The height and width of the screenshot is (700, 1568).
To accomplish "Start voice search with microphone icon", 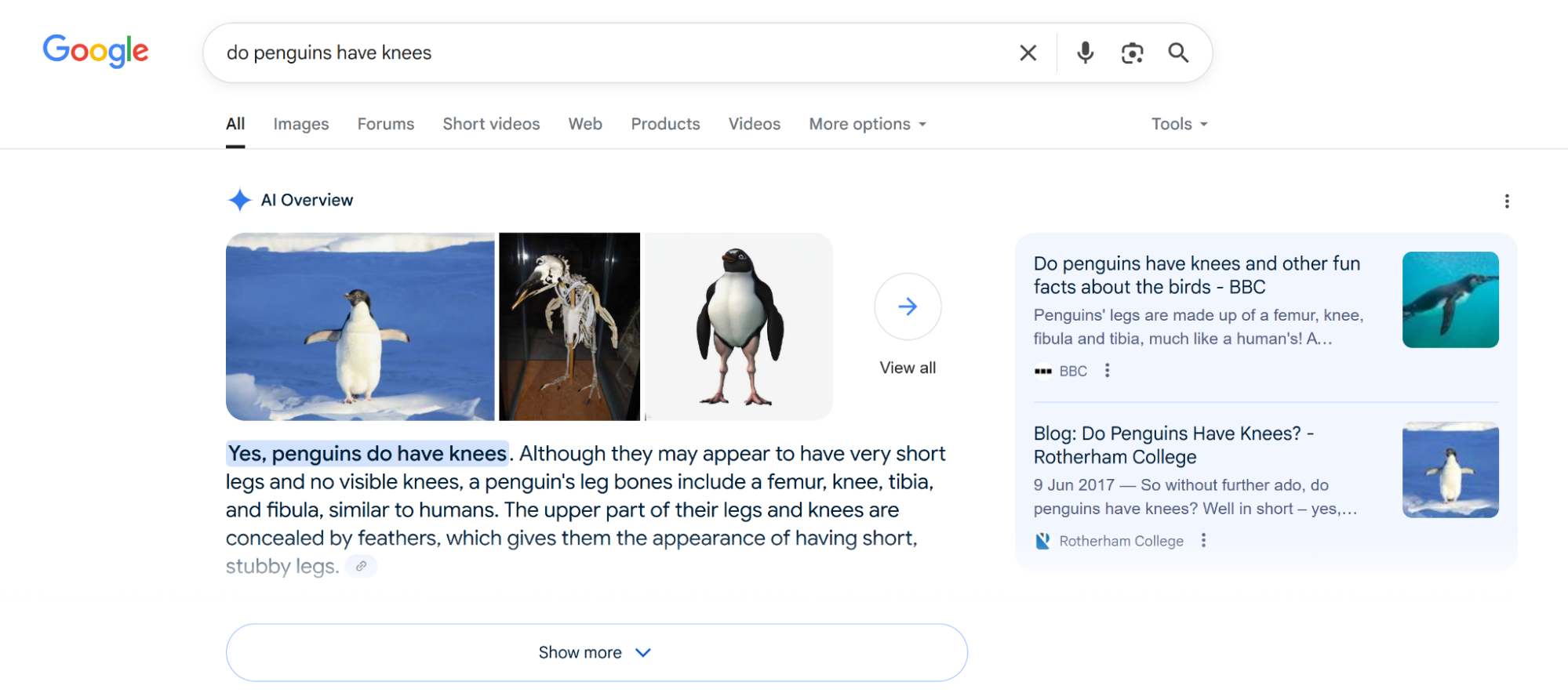I will (1086, 53).
